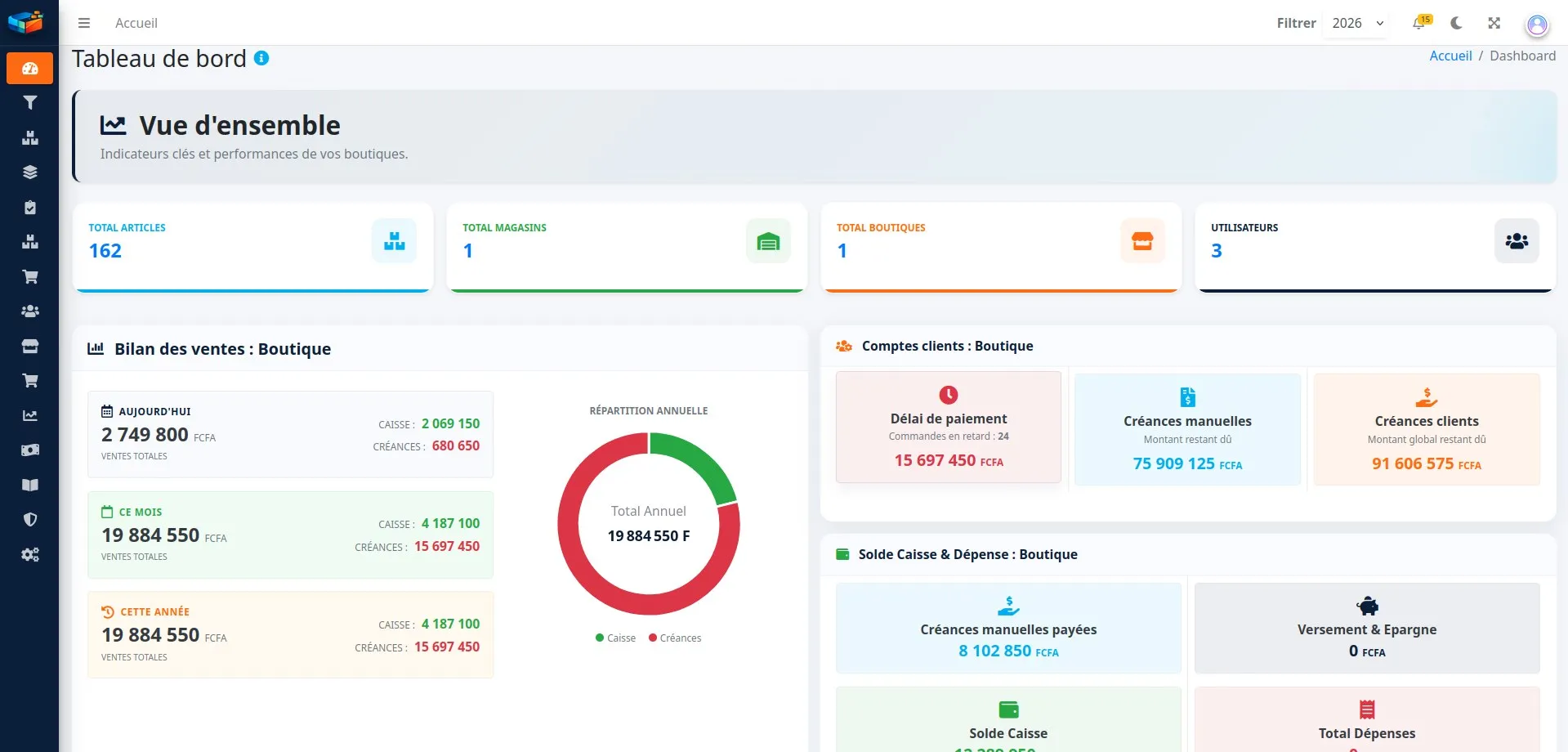1568x752 pixels.
Task: Open the shield icon in sidebar
Action: tap(30, 520)
